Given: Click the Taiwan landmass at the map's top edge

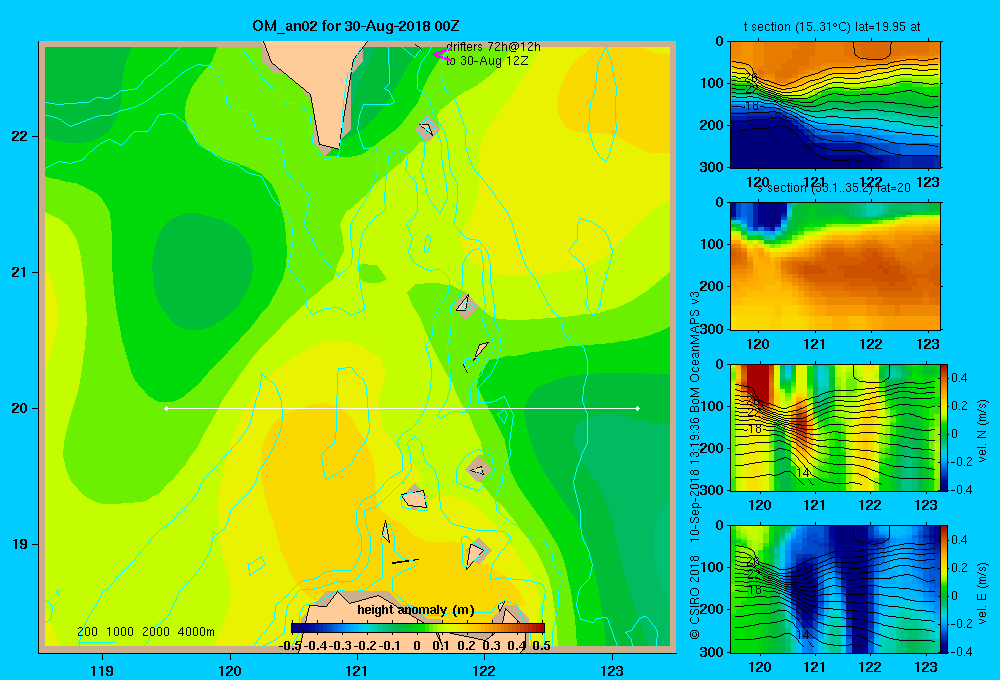Looking at the screenshot, I should [x=321, y=89].
